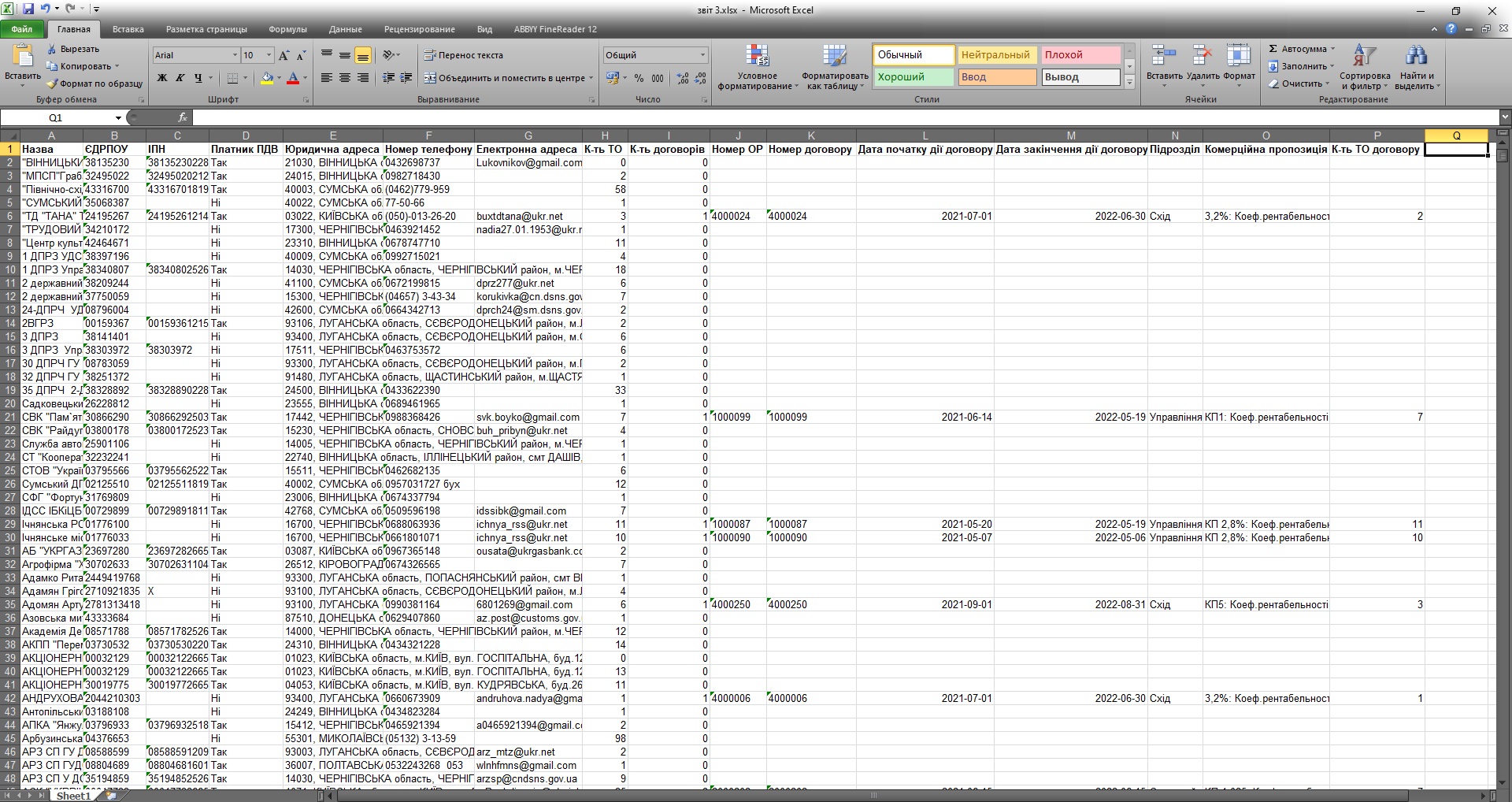Viewport: 1512px width, 802px height.
Task: Click the Перенос текста wrap text button
Action: coord(463,55)
